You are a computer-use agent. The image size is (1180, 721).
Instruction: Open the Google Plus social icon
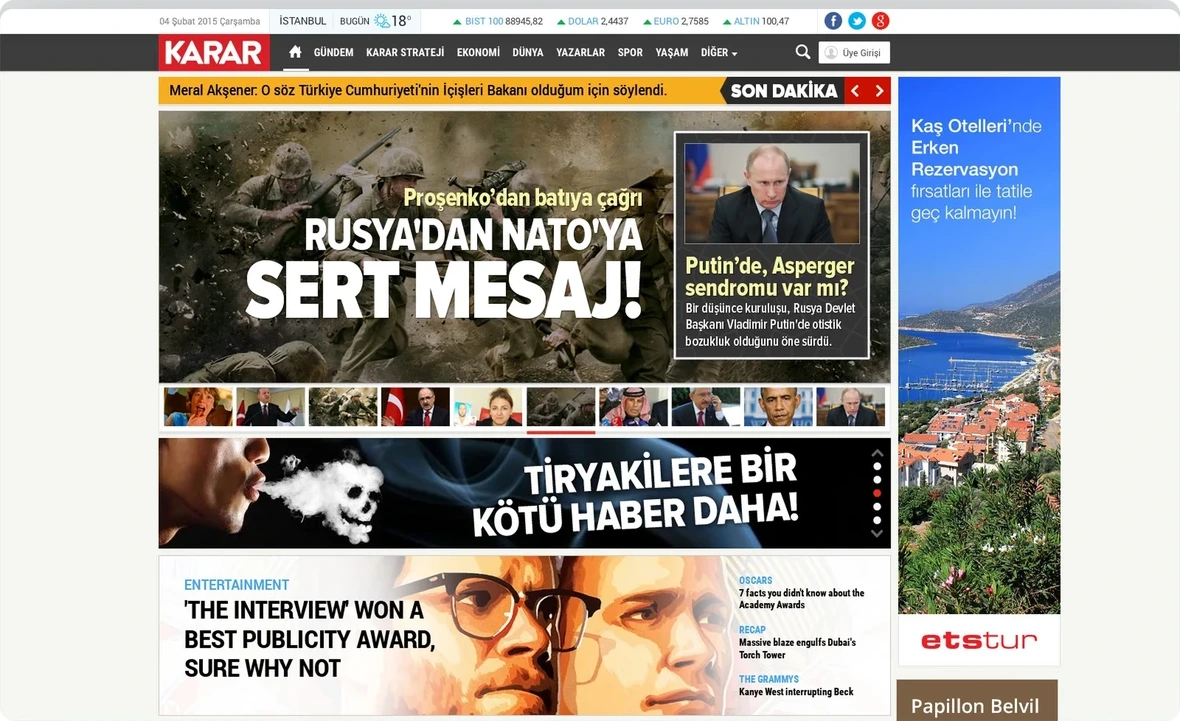click(x=880, y=21)
